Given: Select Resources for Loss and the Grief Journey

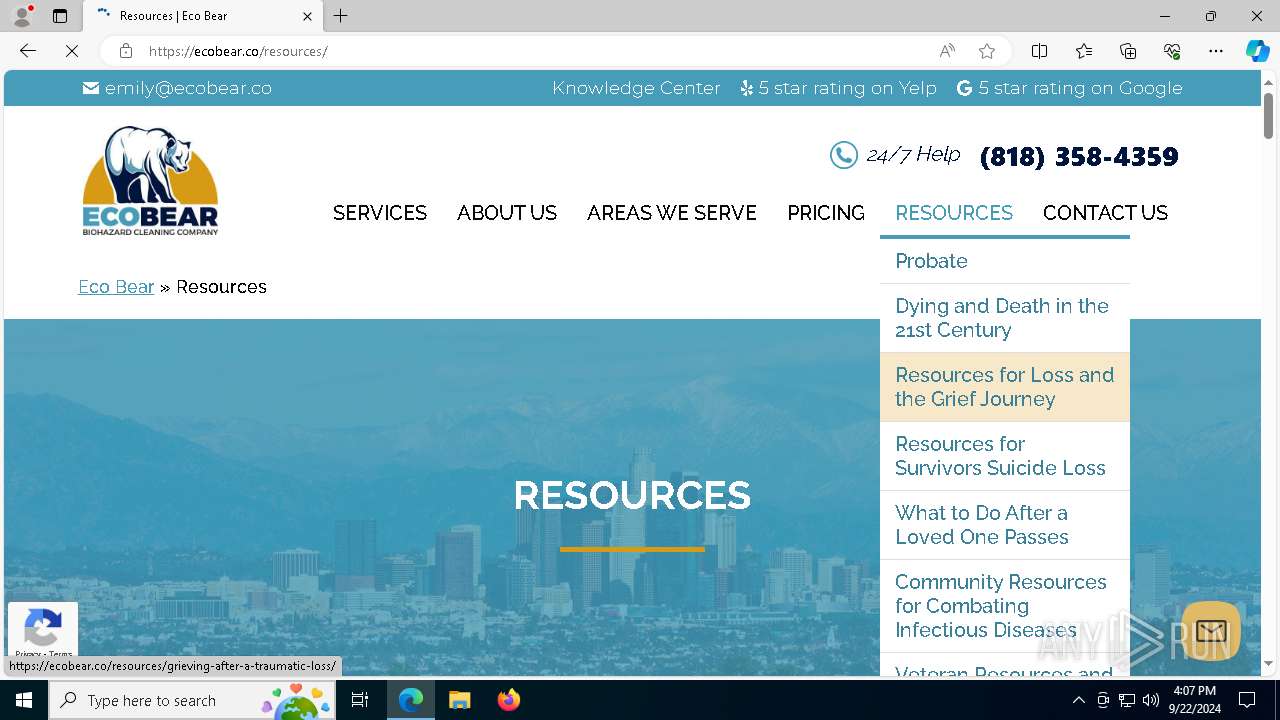Looking at the screenshot, I should click(1005, 387).
